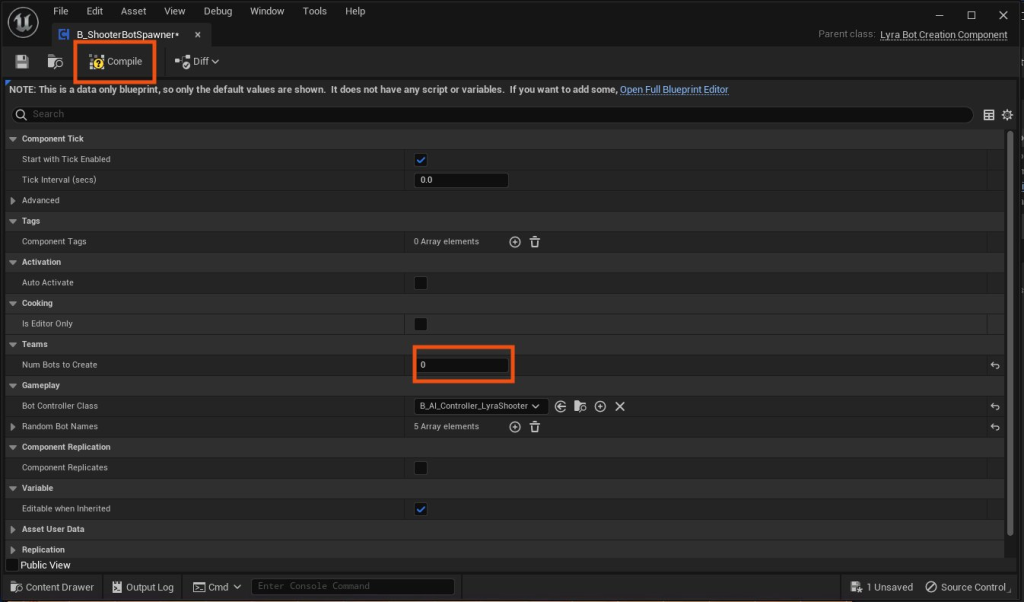Viewport: 1024px width, 602px height.
Task: Click the Save asset floppy icon
Action: [x=22, y=61]
